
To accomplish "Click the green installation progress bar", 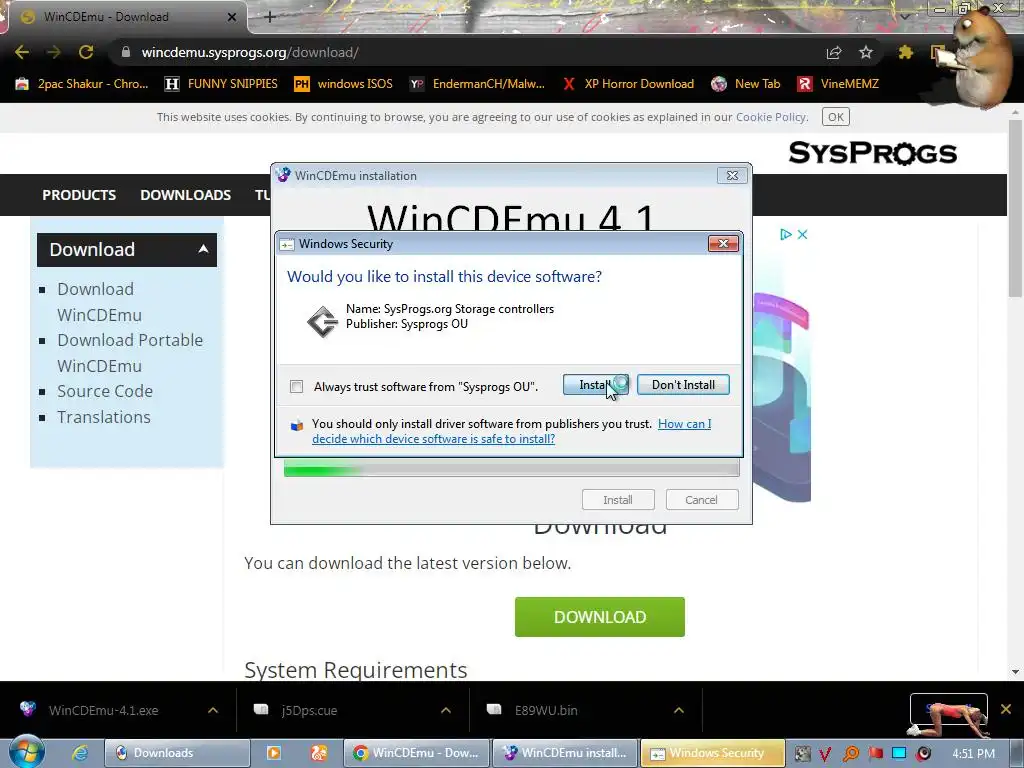I will [511, 468].
